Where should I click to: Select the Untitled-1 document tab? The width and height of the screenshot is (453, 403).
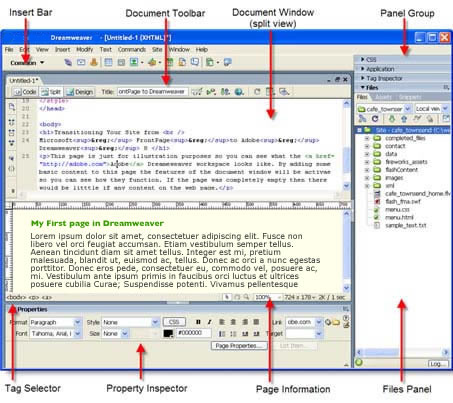[24, 80]
